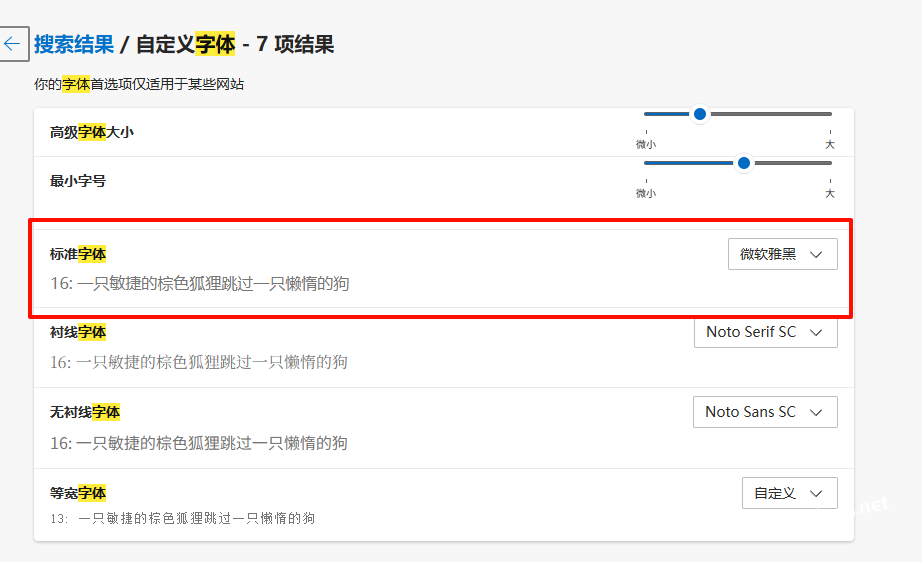Viewport: 922px width, 562px height.
Task: Click the 高级字体大小 setting label
Action: 92,132
